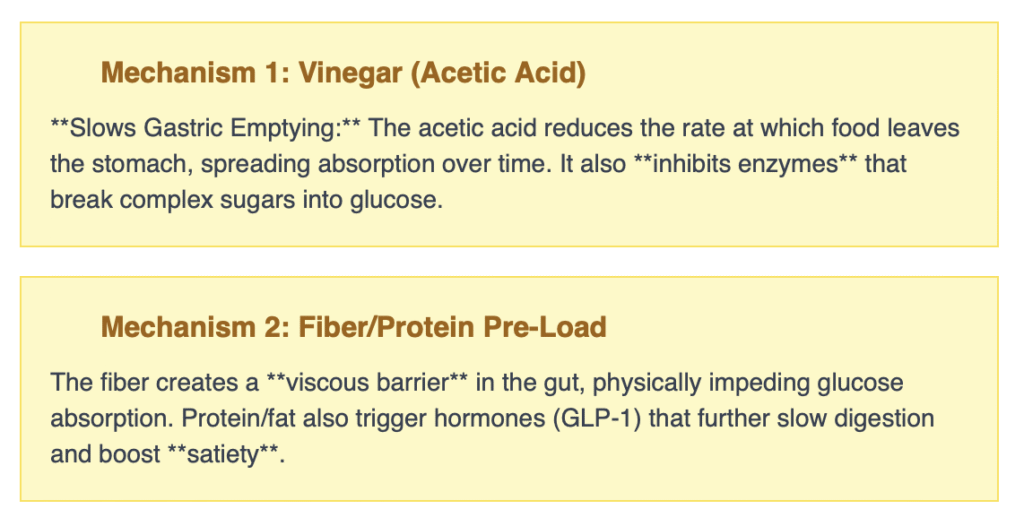Click the phrase "further slow digestion"
1024x509 pixels.
pyautogui.click(x=826, y=418)
